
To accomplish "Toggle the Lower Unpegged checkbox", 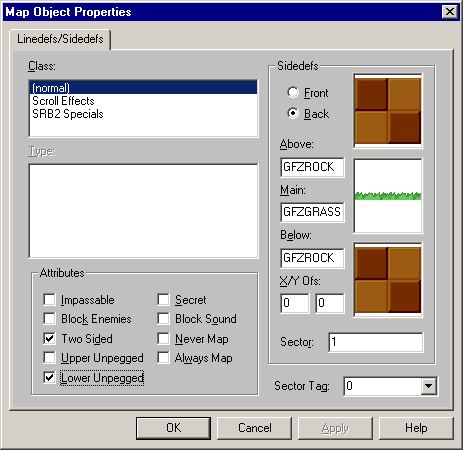I will coord(50,377).
